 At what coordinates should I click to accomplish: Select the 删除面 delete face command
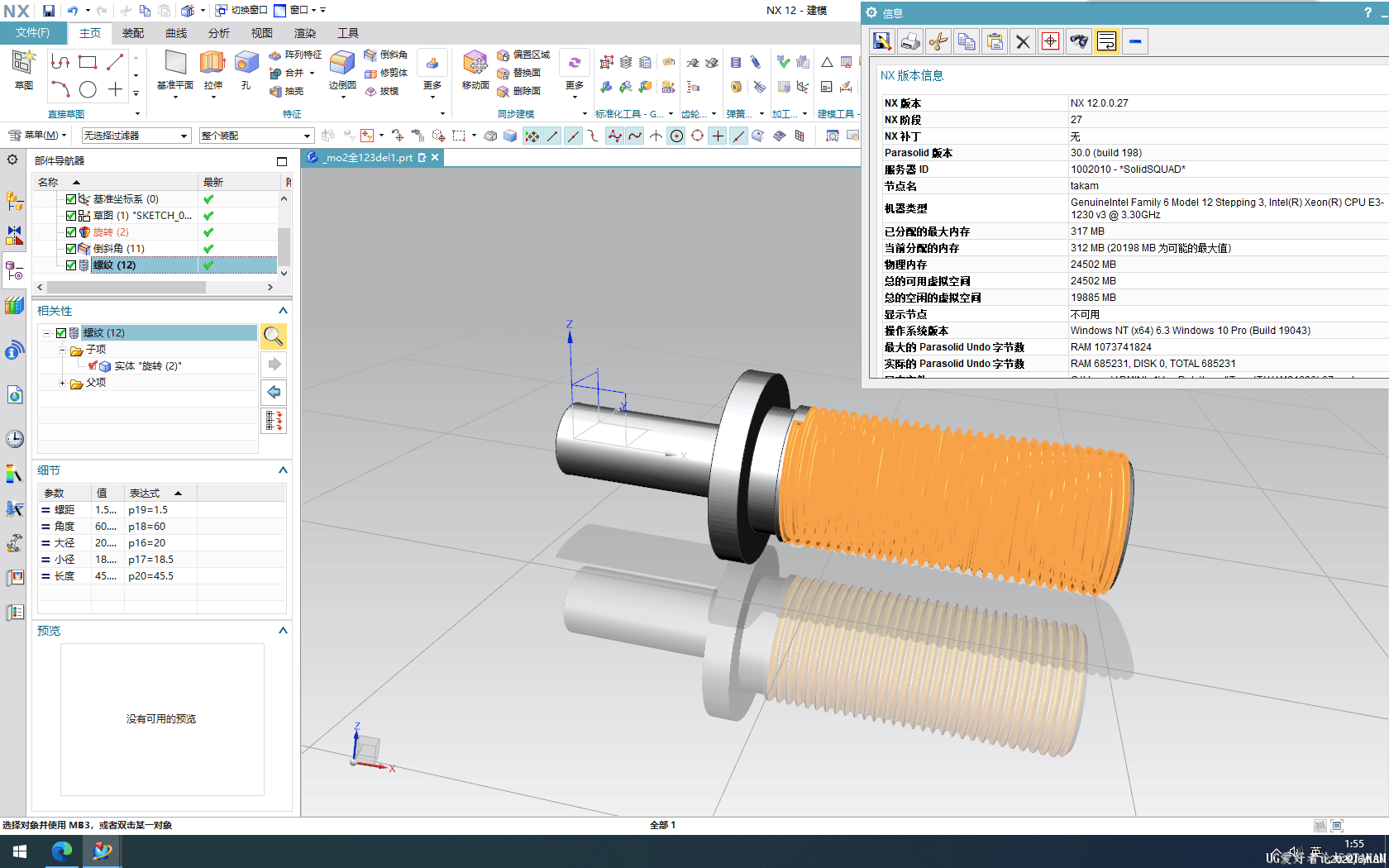[519, 91]
